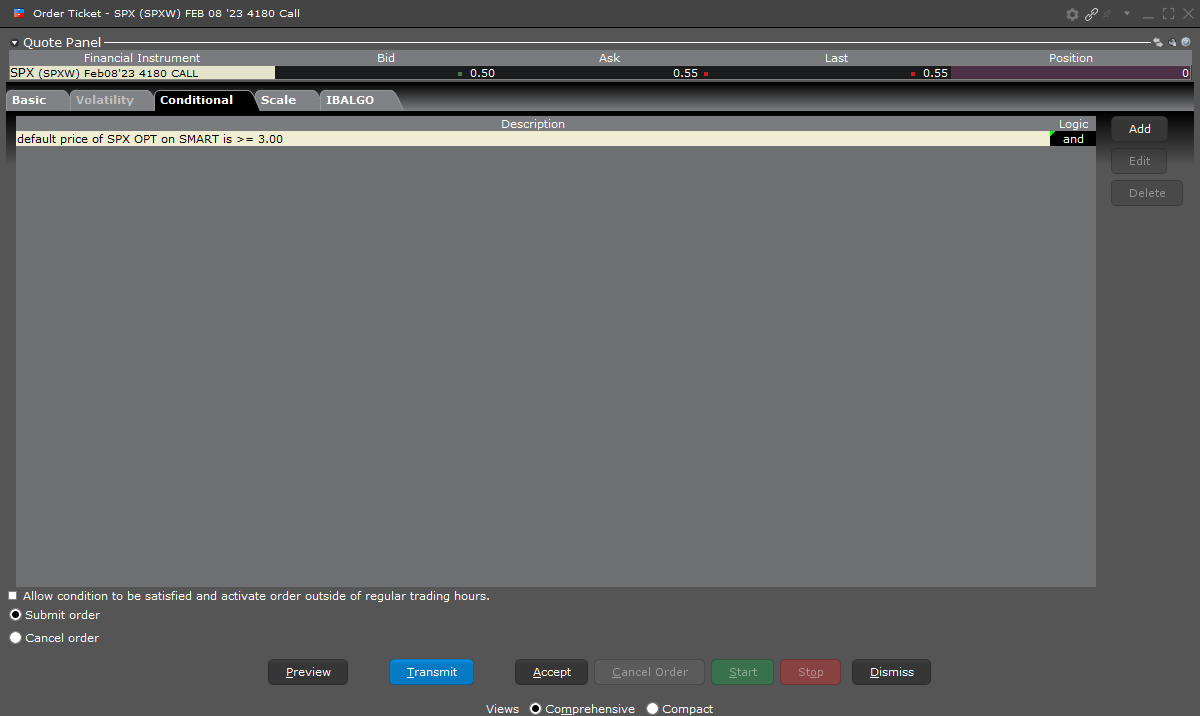Click the Delete condition button
Screen dimensions: 1200x716
point(1147,193)
